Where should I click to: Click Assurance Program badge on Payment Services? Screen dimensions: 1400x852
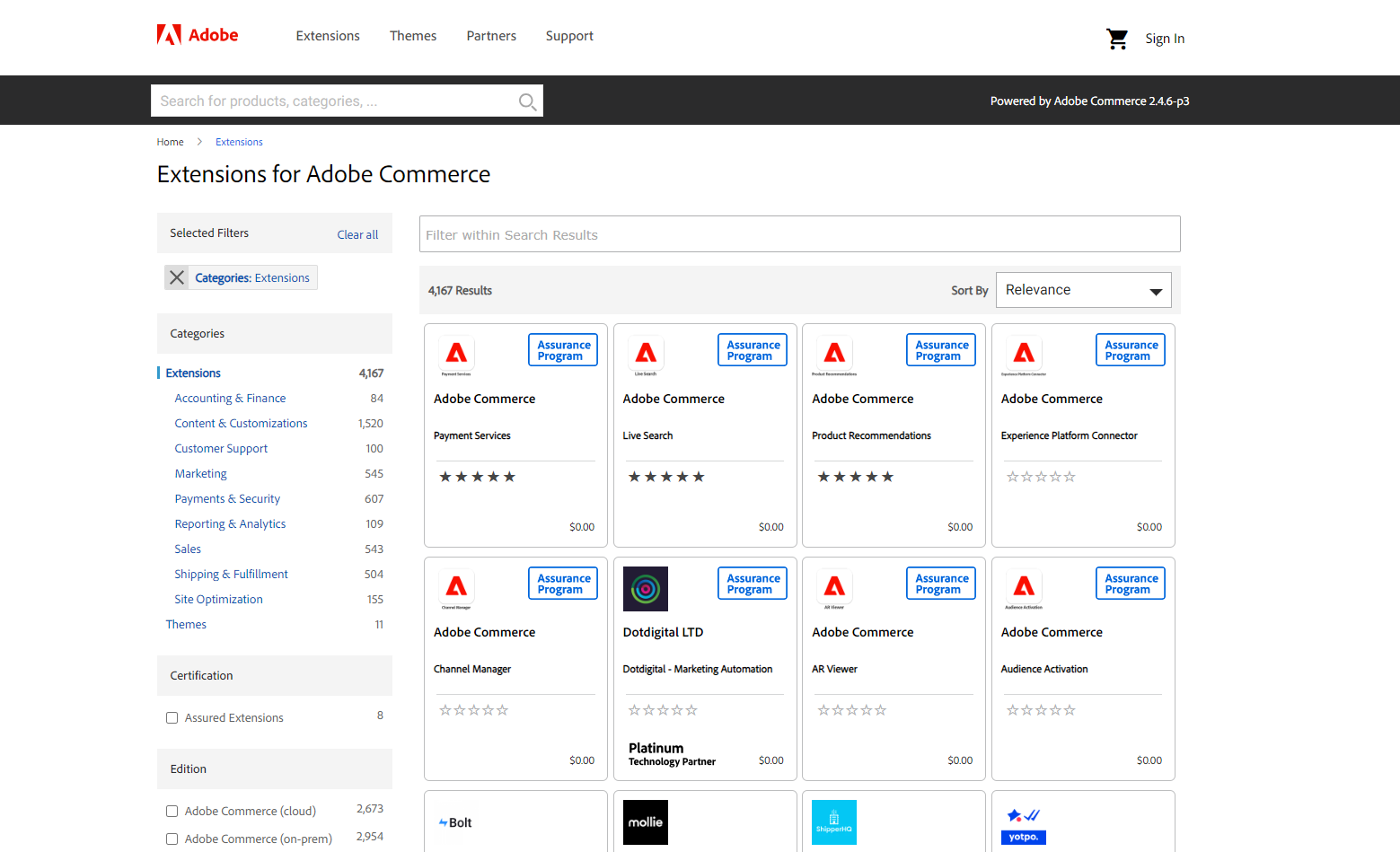[x=563, y=350]
